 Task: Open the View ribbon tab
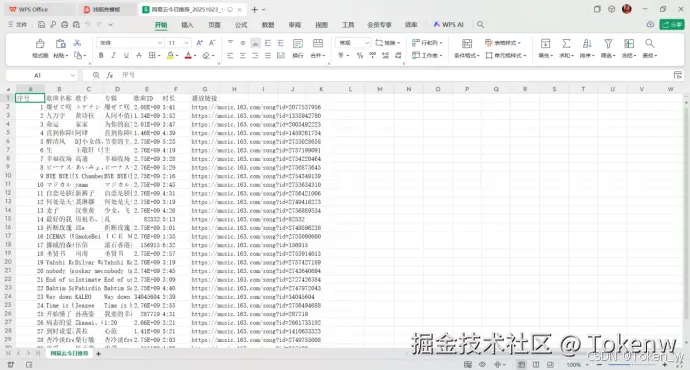[322, 25]
